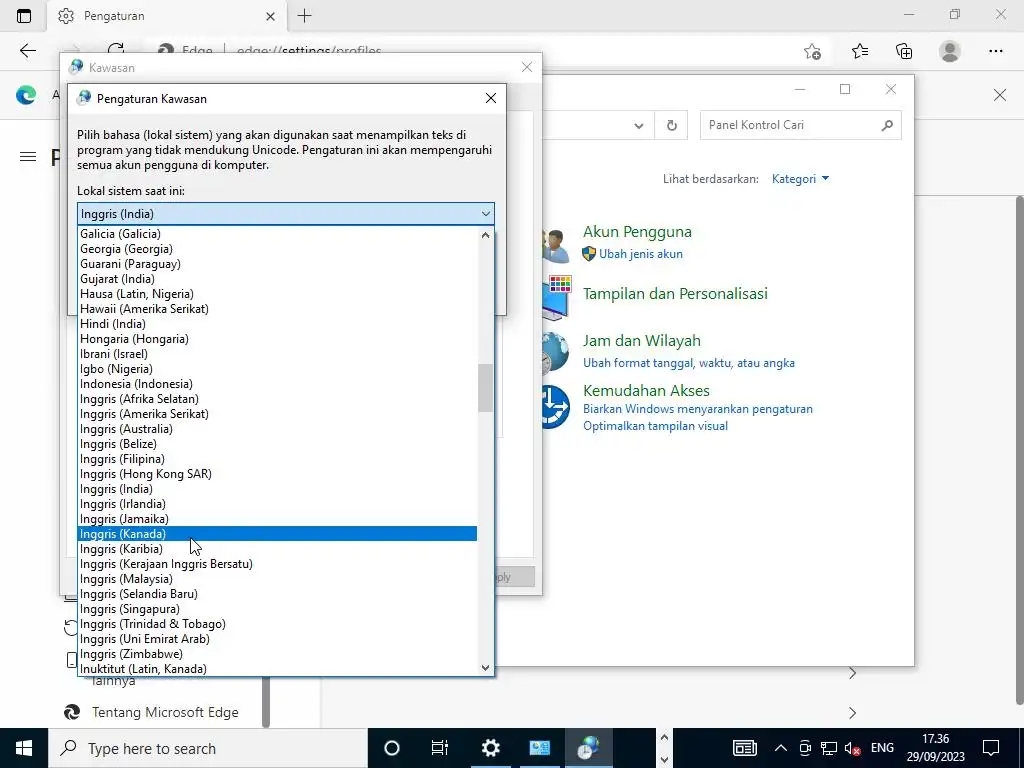Select Inggris (Kanada) highlighted item
Image resolution: width=1024 pixels, height=768 pixels.
(x=277, y=534)
